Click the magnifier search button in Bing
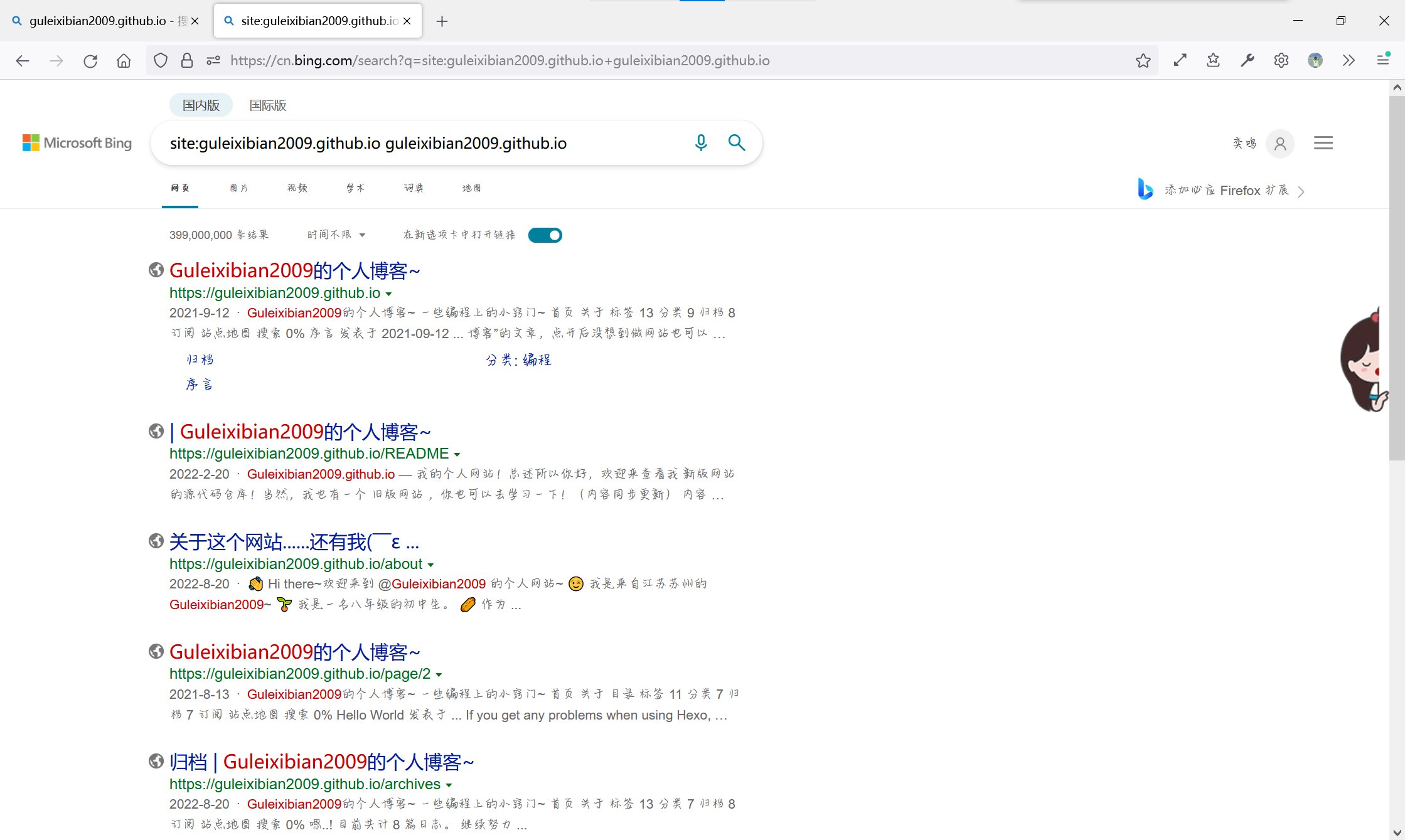The width and height of the screenshot is (1405, 840). click(737, 143)
